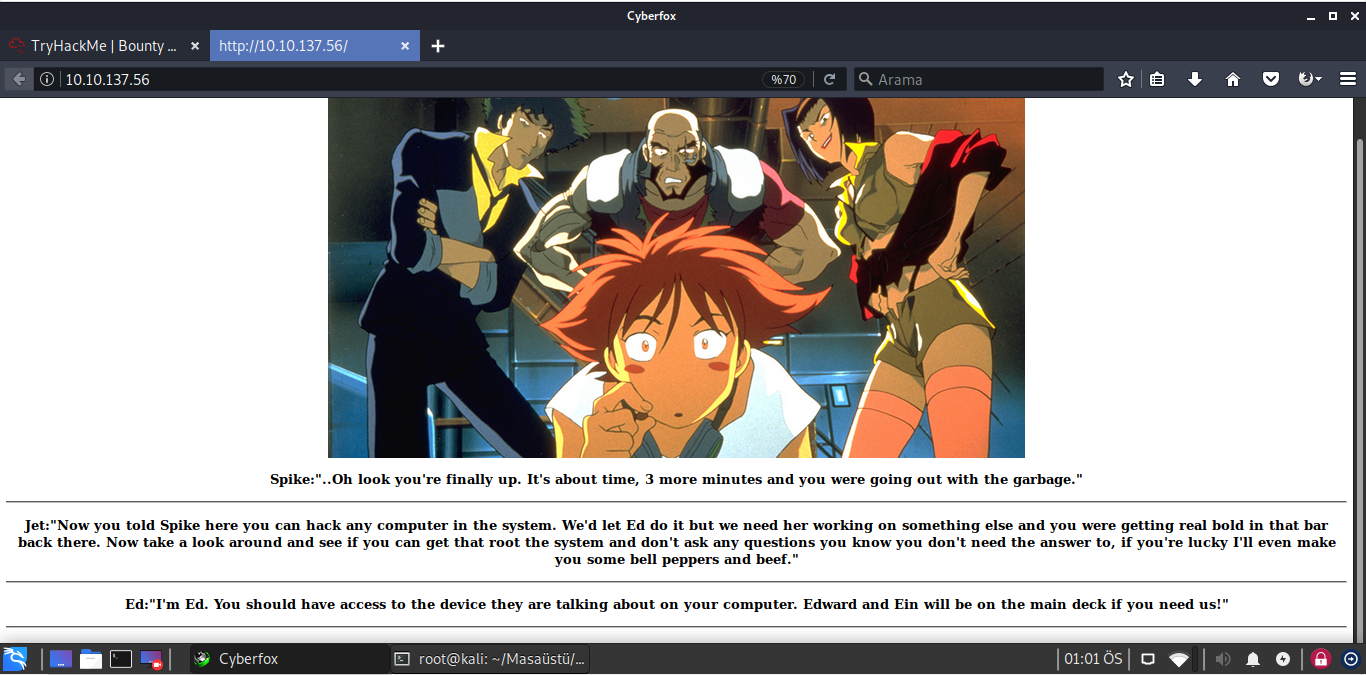Show the desktop from the taskbar
The width and height of the screenshot is (1366, 675).
pos(61,659)
